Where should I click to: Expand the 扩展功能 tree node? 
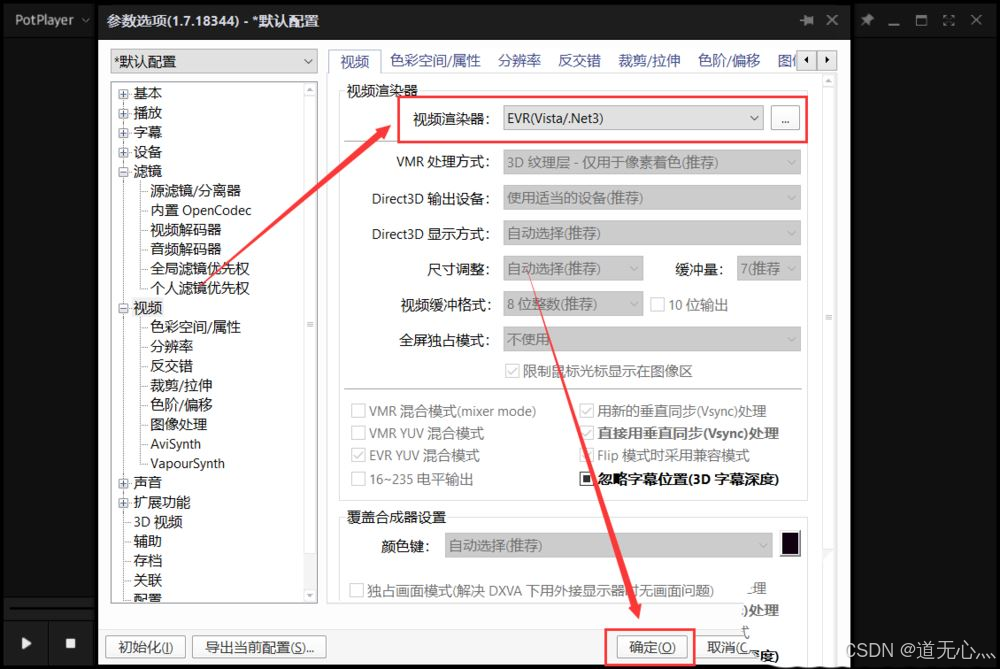(x=123, y=503)
